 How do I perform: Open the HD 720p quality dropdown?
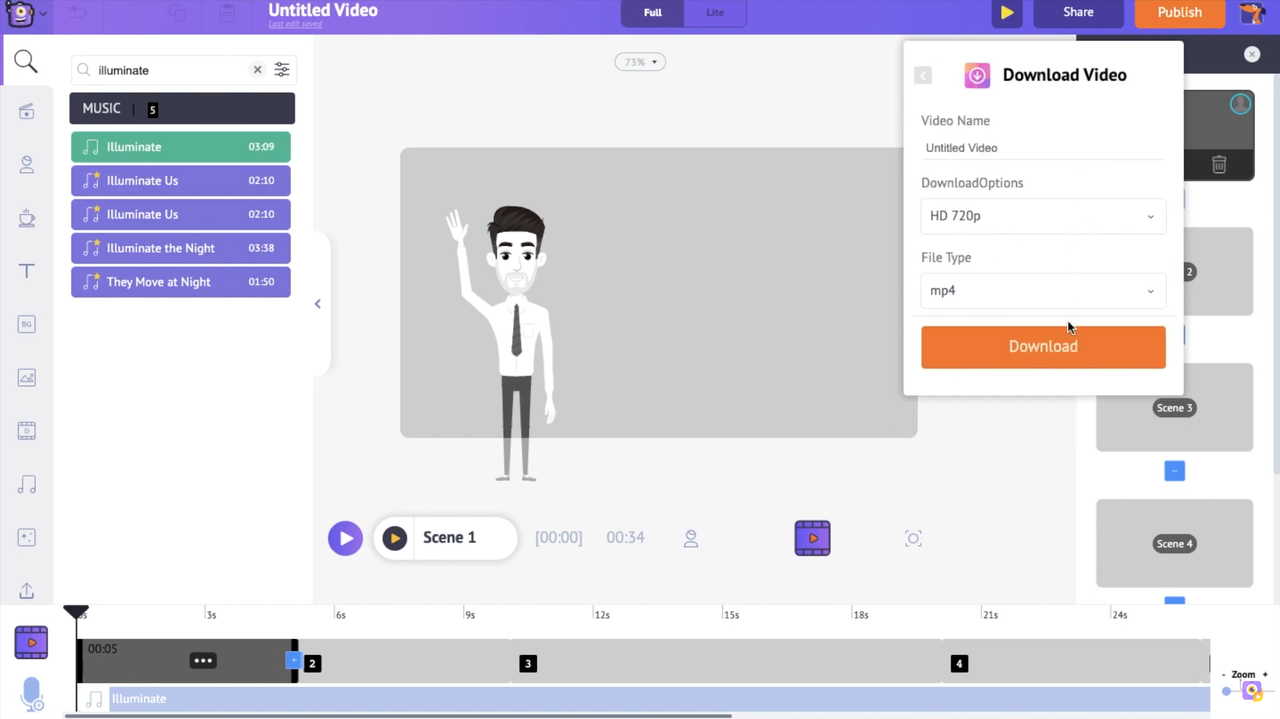(x=1043, y=216)
